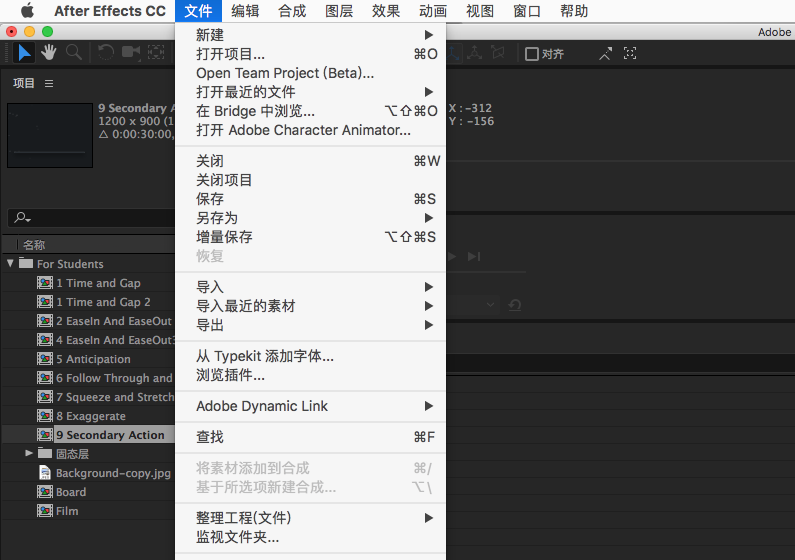Open the Apple menu
This screenshot has width=795, height=560.
pyautogui.click(x=27, y=11)
